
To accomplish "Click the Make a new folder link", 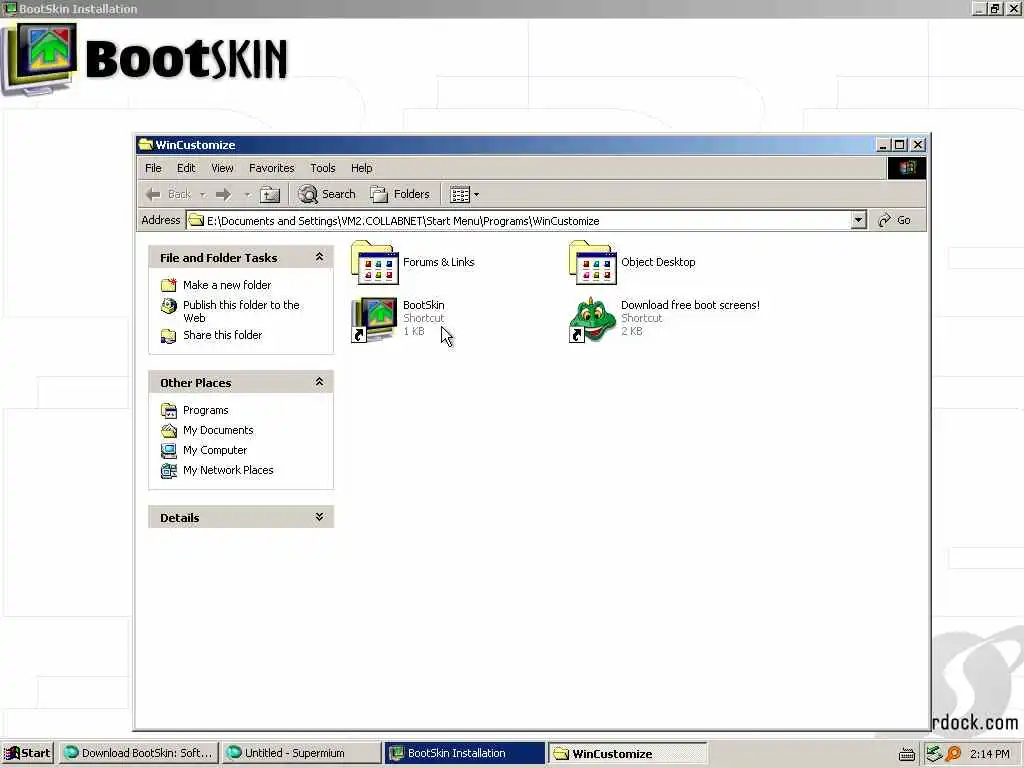I will (227, 285).
